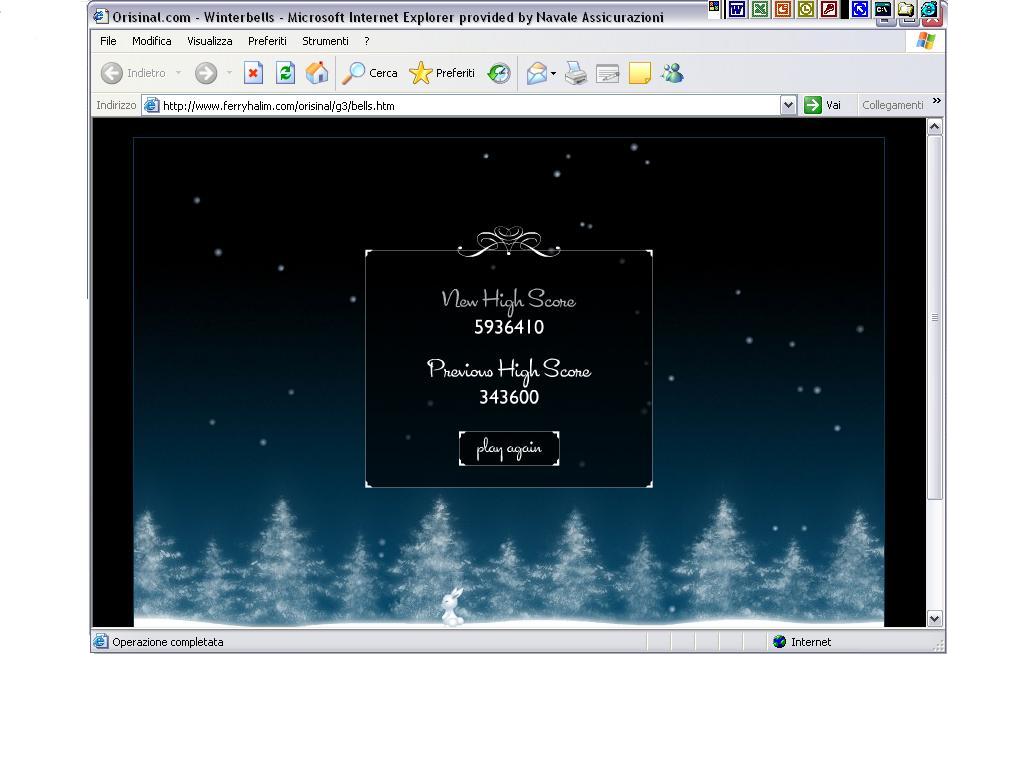Click the yellow note Discuss icon

coord(639,72)
